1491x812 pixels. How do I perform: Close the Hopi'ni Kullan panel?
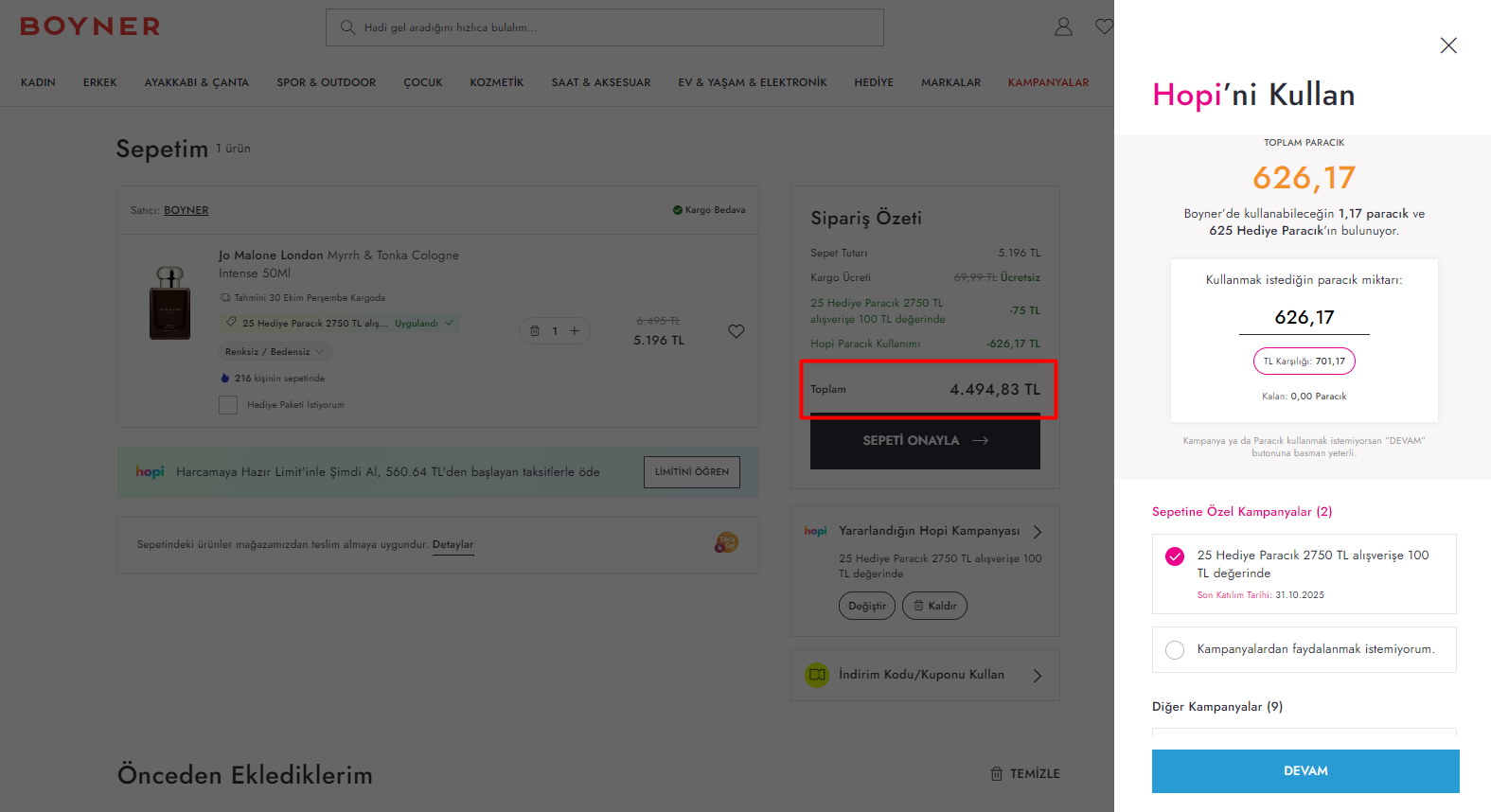point(1447,45)
